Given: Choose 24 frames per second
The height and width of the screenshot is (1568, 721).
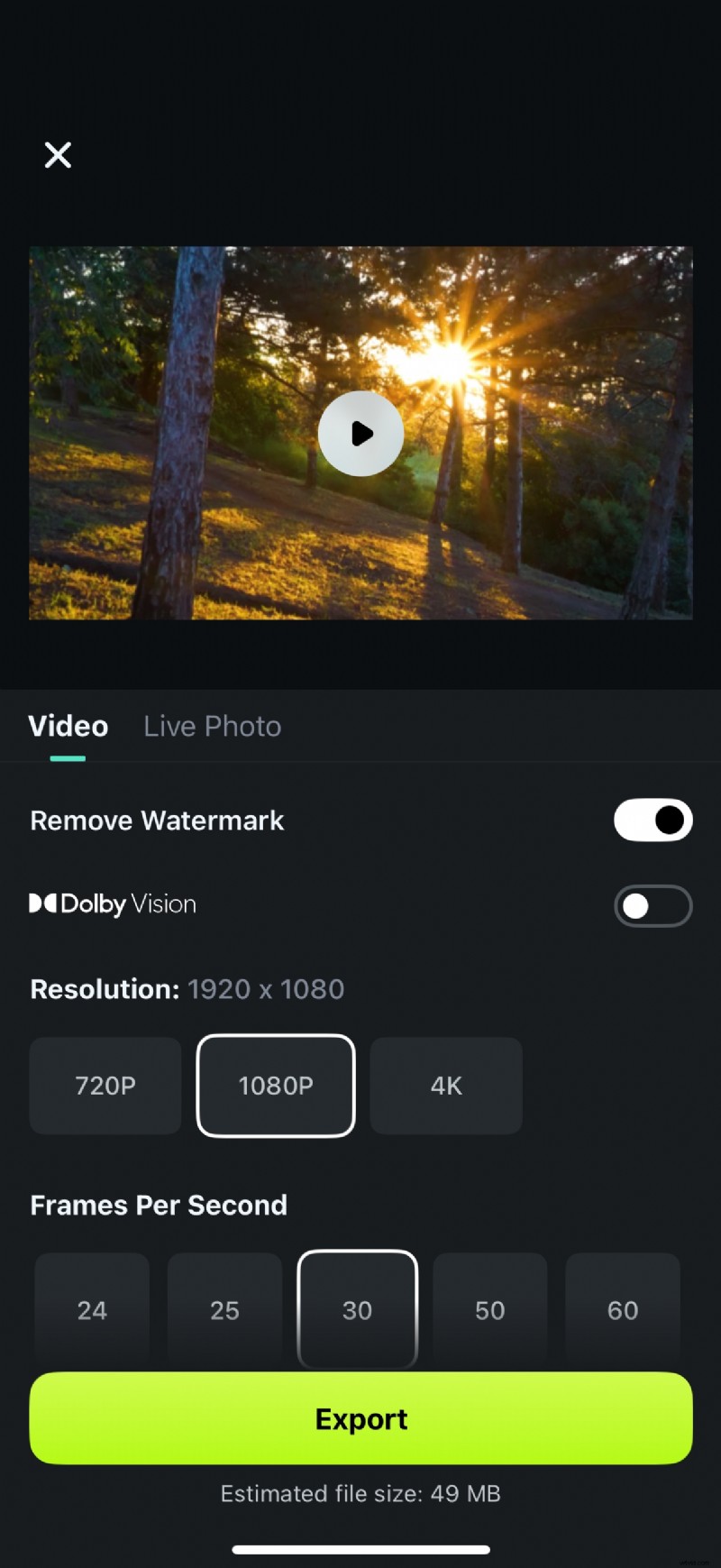Looking at the screenshot, I should [x=91, y=1310].
